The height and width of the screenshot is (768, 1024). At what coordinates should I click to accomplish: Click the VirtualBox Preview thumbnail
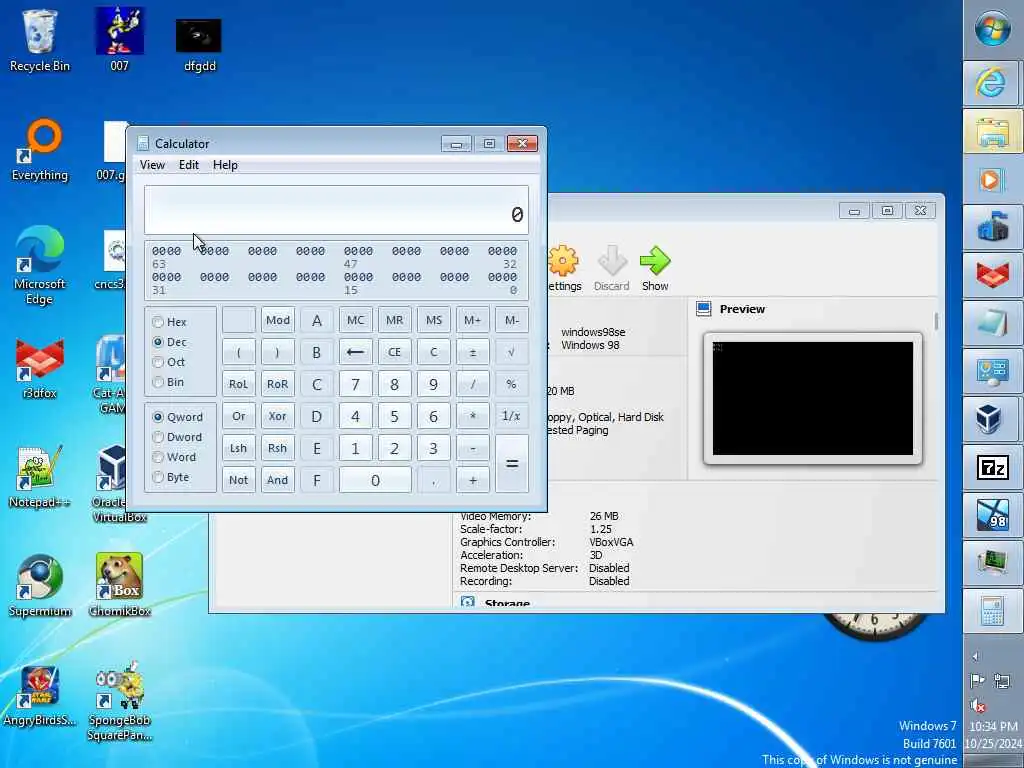click(x=812, y=398)
